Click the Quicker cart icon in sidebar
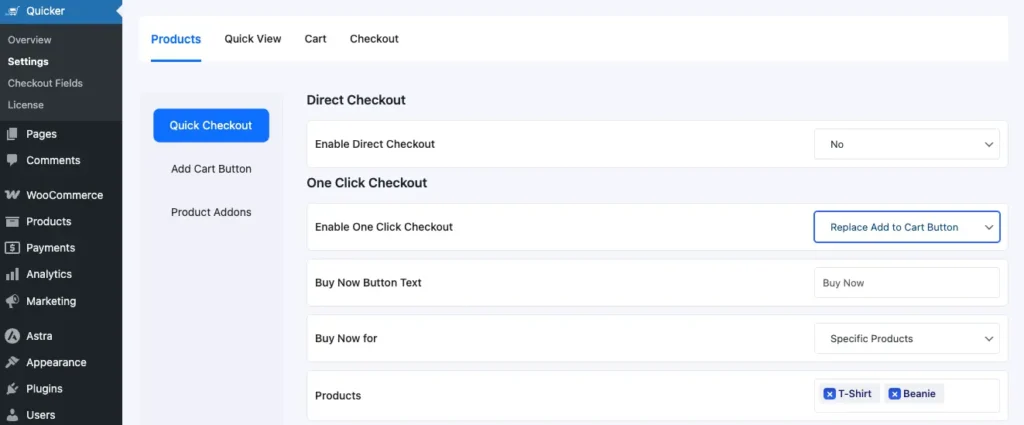Screen dimensions: 1024x425 coord(12,13)
